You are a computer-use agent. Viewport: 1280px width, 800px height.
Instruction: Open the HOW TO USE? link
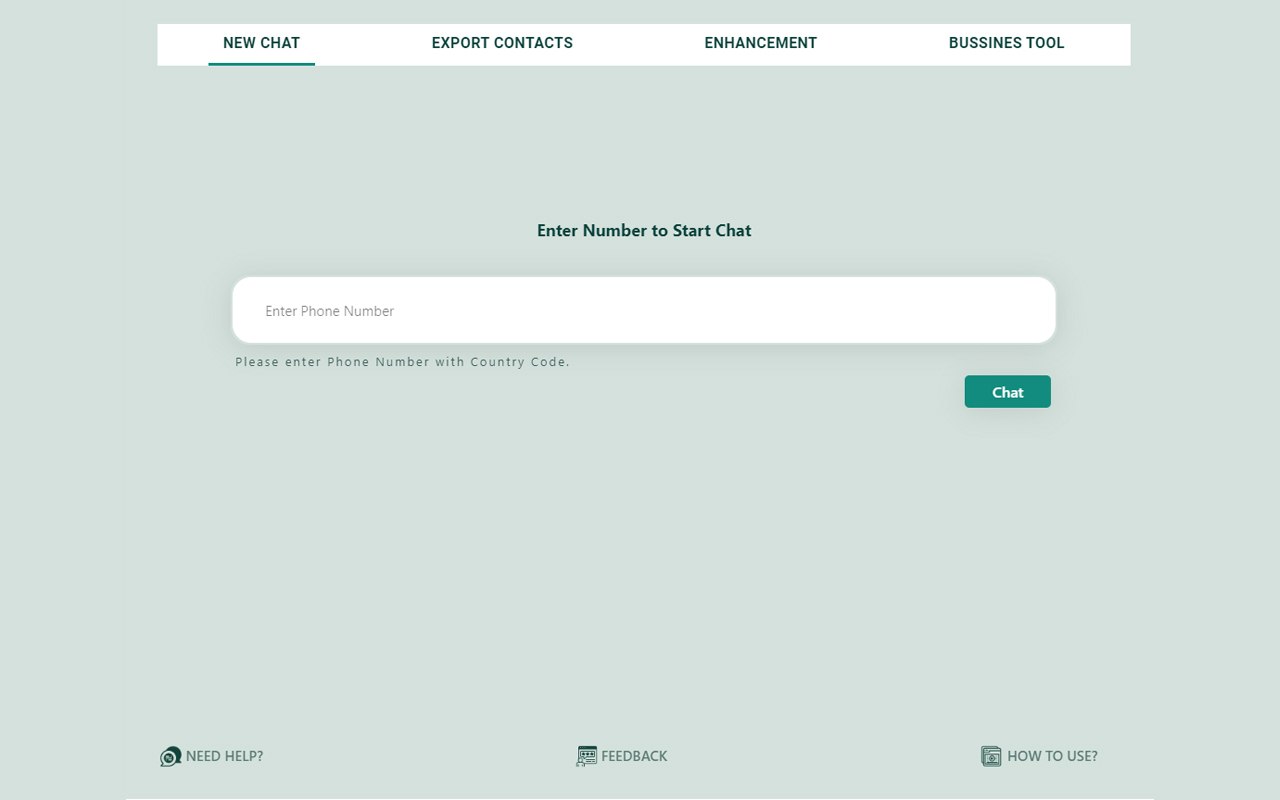(x=1052, y=756)
